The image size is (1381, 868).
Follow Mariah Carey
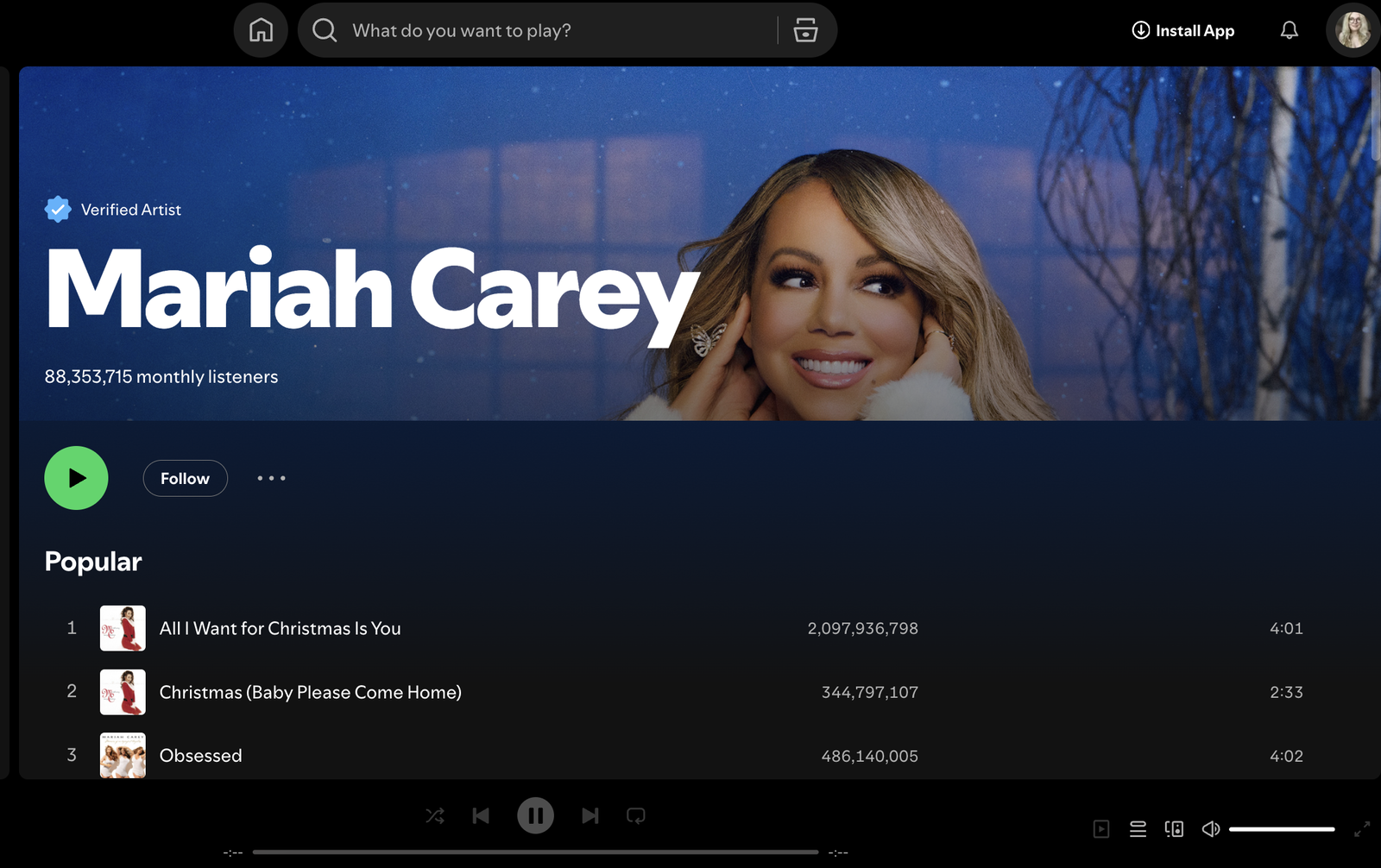[185, 478]
